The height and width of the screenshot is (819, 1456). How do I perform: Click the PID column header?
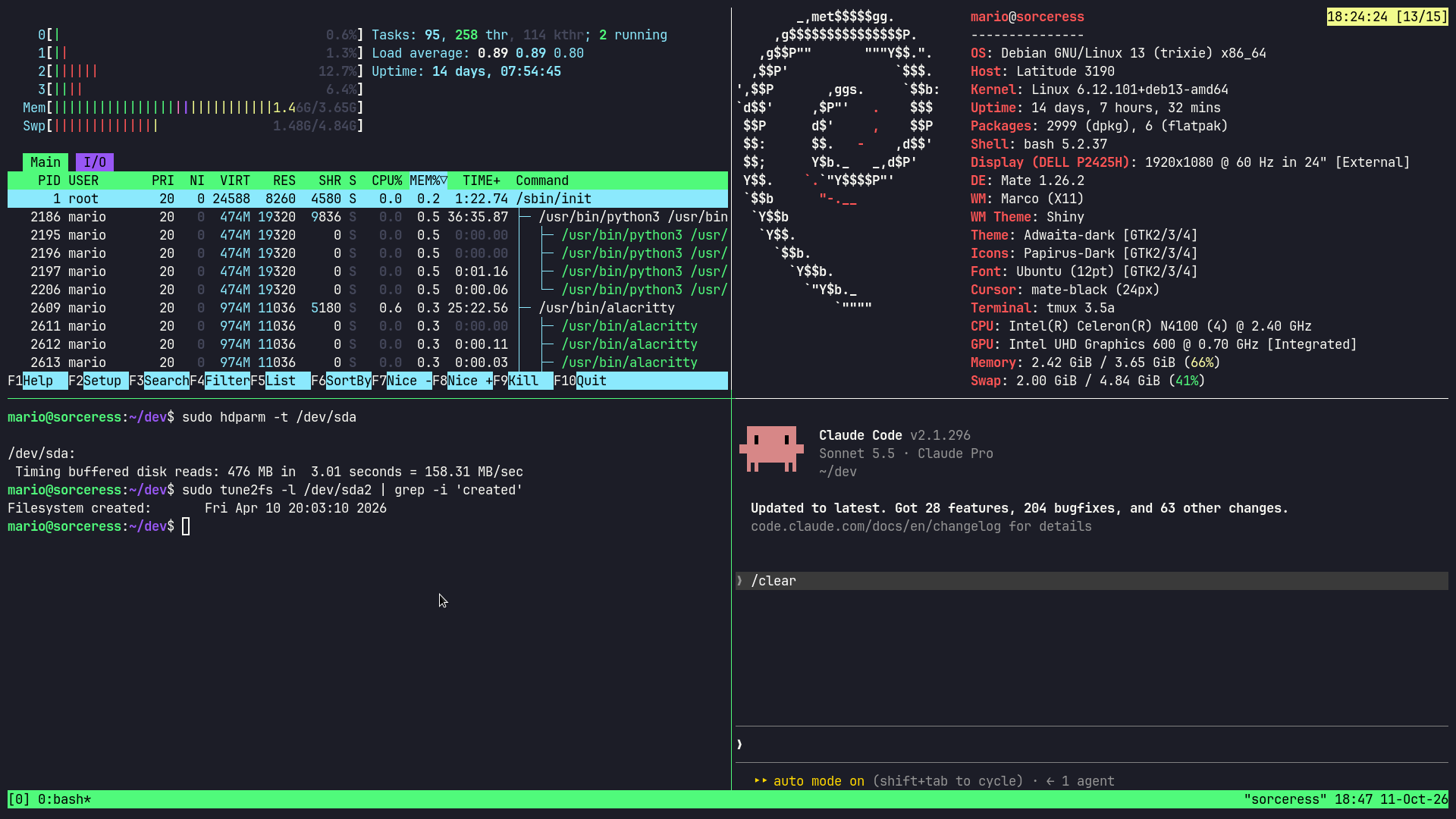click(x=49, y=180)
